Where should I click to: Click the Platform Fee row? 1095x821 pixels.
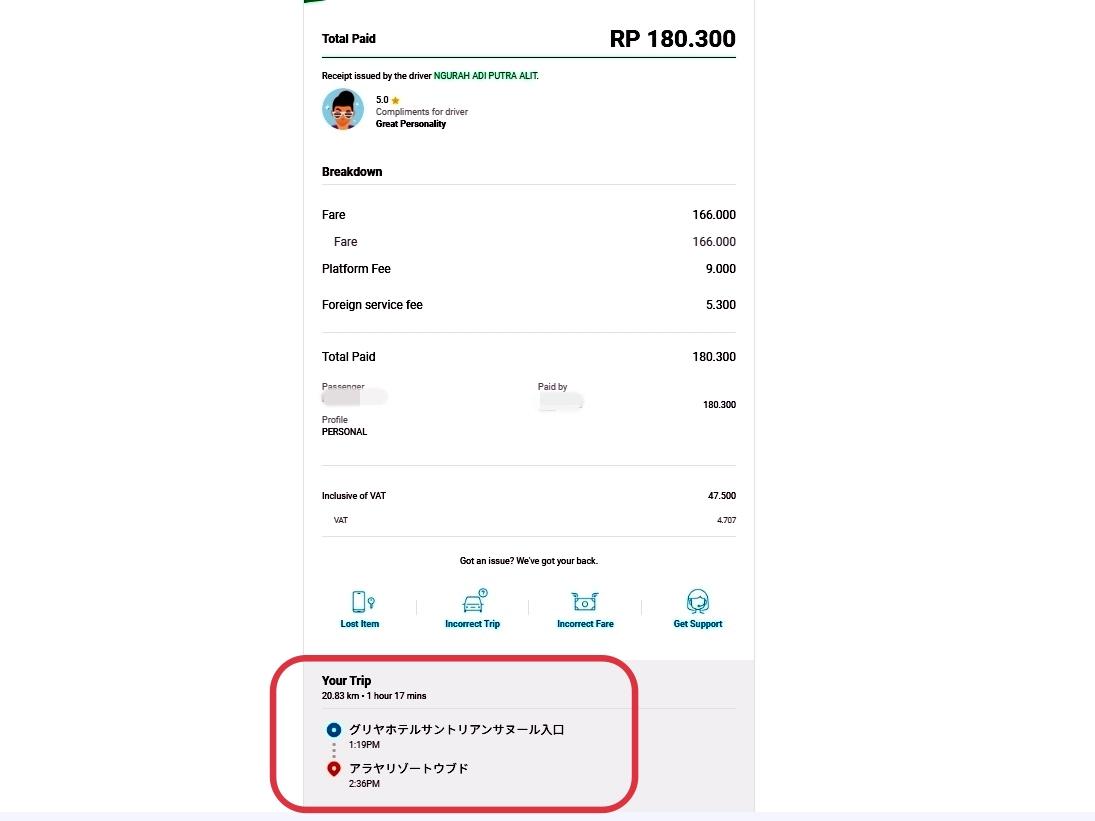pyautogui.click(x=529, y=269)
